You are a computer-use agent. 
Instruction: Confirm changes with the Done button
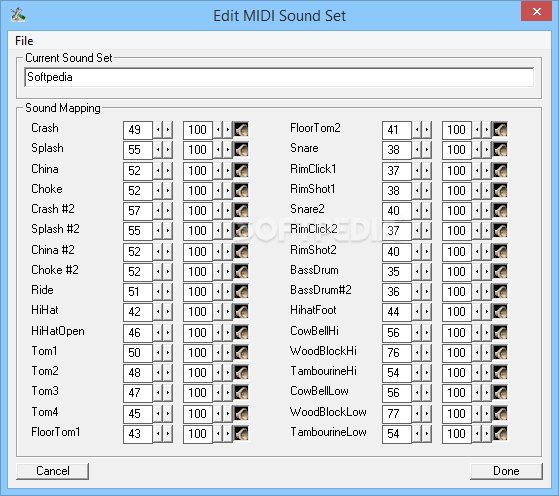[x=506, y=471]
